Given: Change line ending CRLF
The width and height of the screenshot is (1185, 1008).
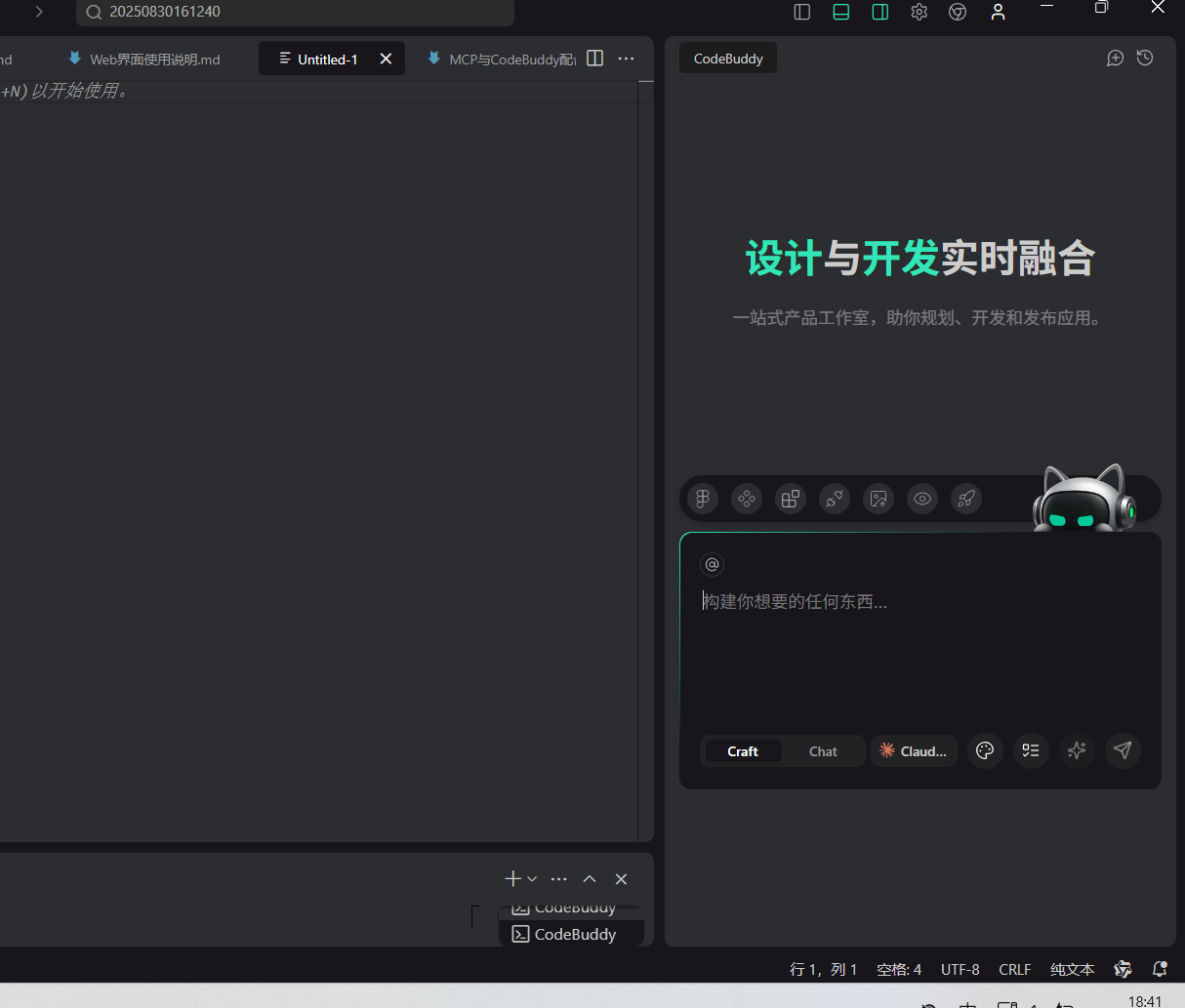Looking at the screenshot, I should (1015, 969).
